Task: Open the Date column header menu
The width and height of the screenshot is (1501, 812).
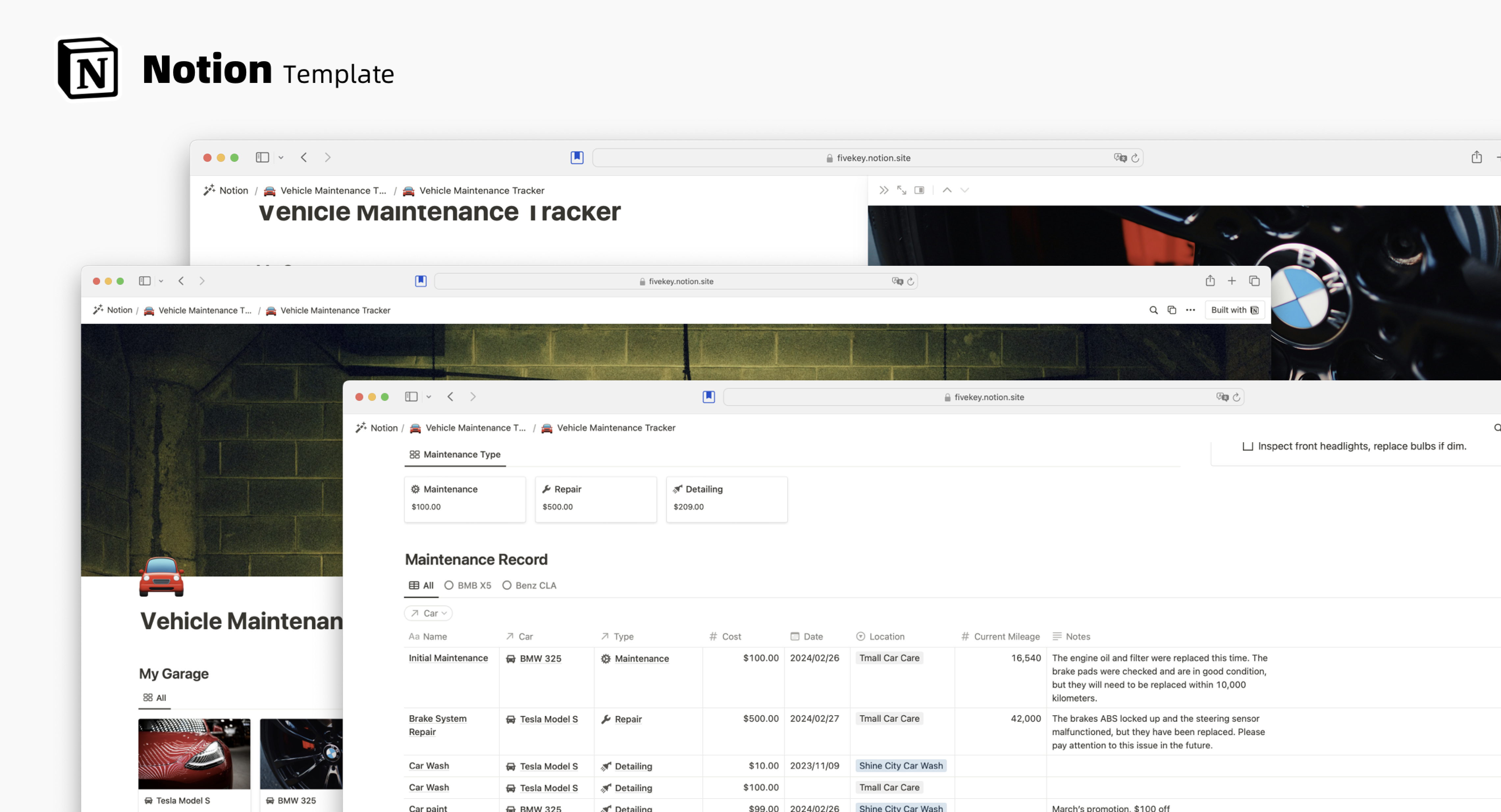Action: 806,637
